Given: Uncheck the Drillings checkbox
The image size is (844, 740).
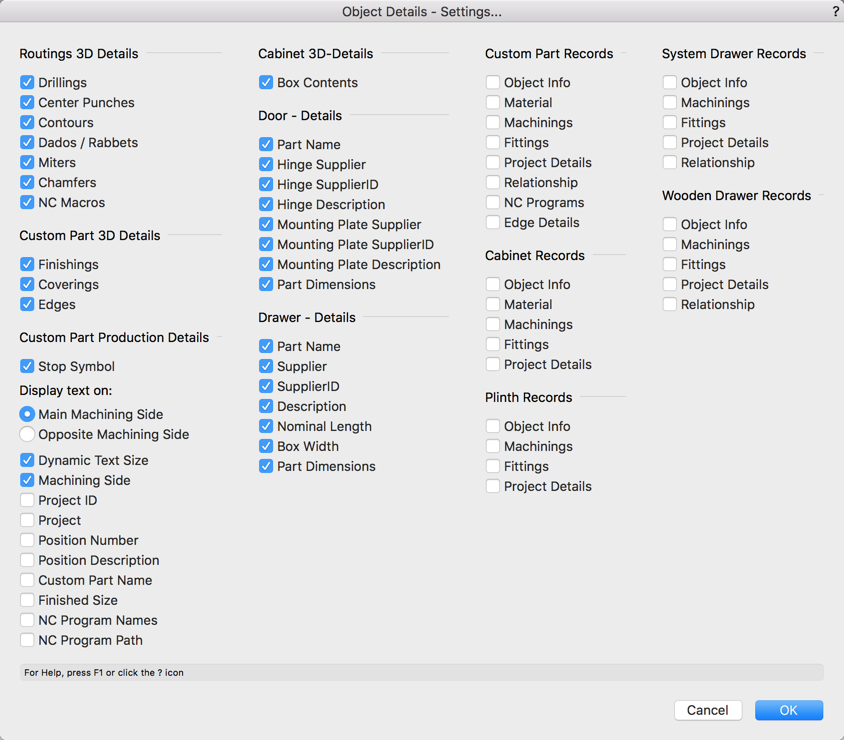Looking at the screenshot, I should (x=27, y=82).
